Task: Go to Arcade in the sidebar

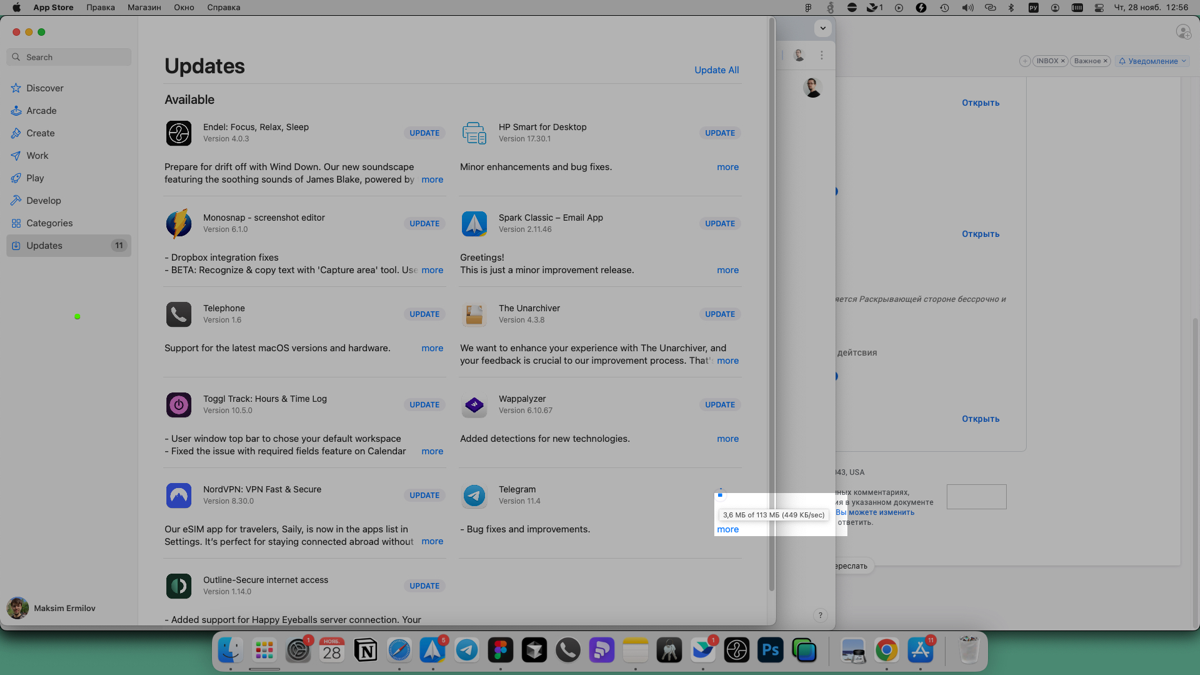Action: (x=69, y=111)
